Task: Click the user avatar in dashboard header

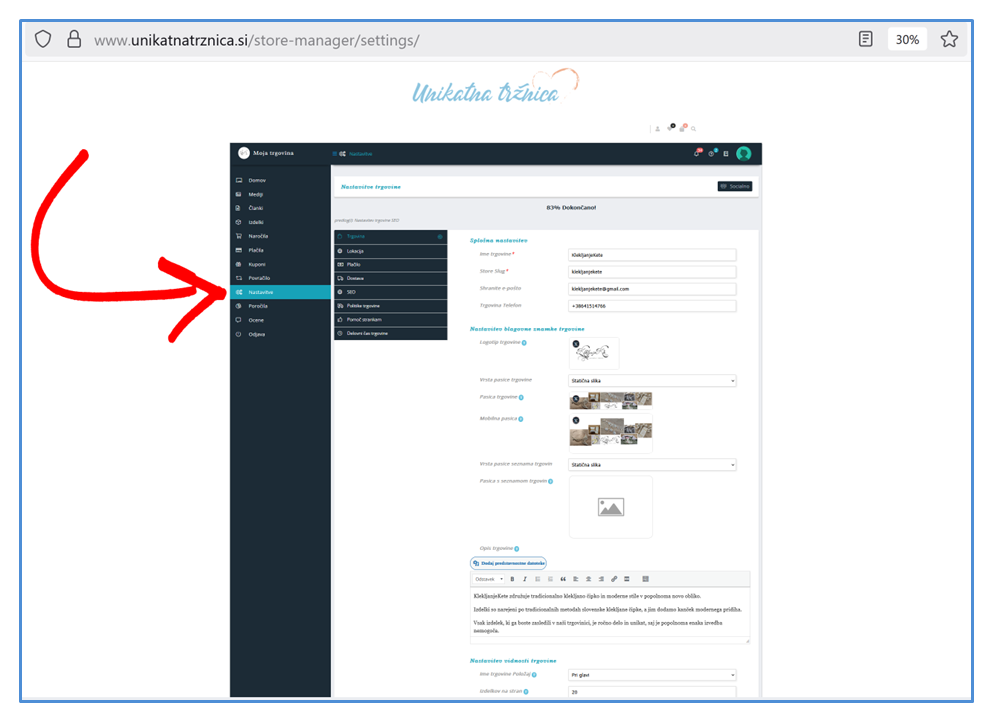Action: pos(743,153)
